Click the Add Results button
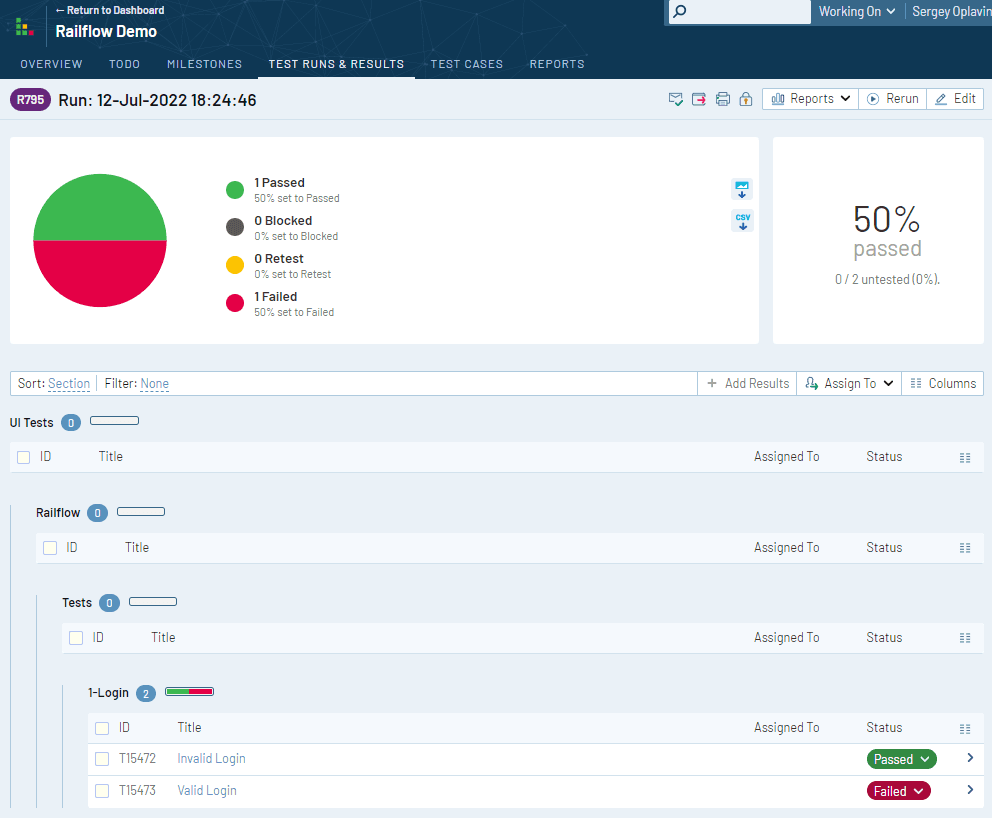Viewport: 992px width, 818px height. (x=746, y=383)
